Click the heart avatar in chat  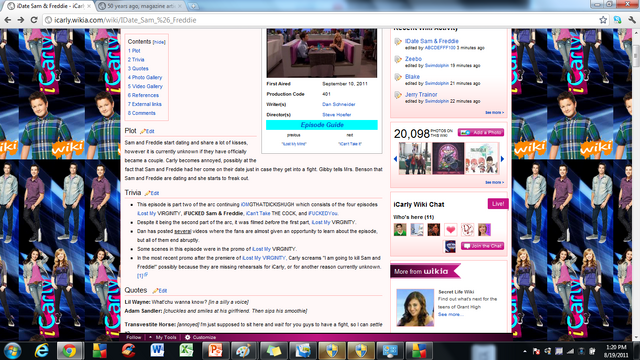pyautogui.click(x=451, y=230)
